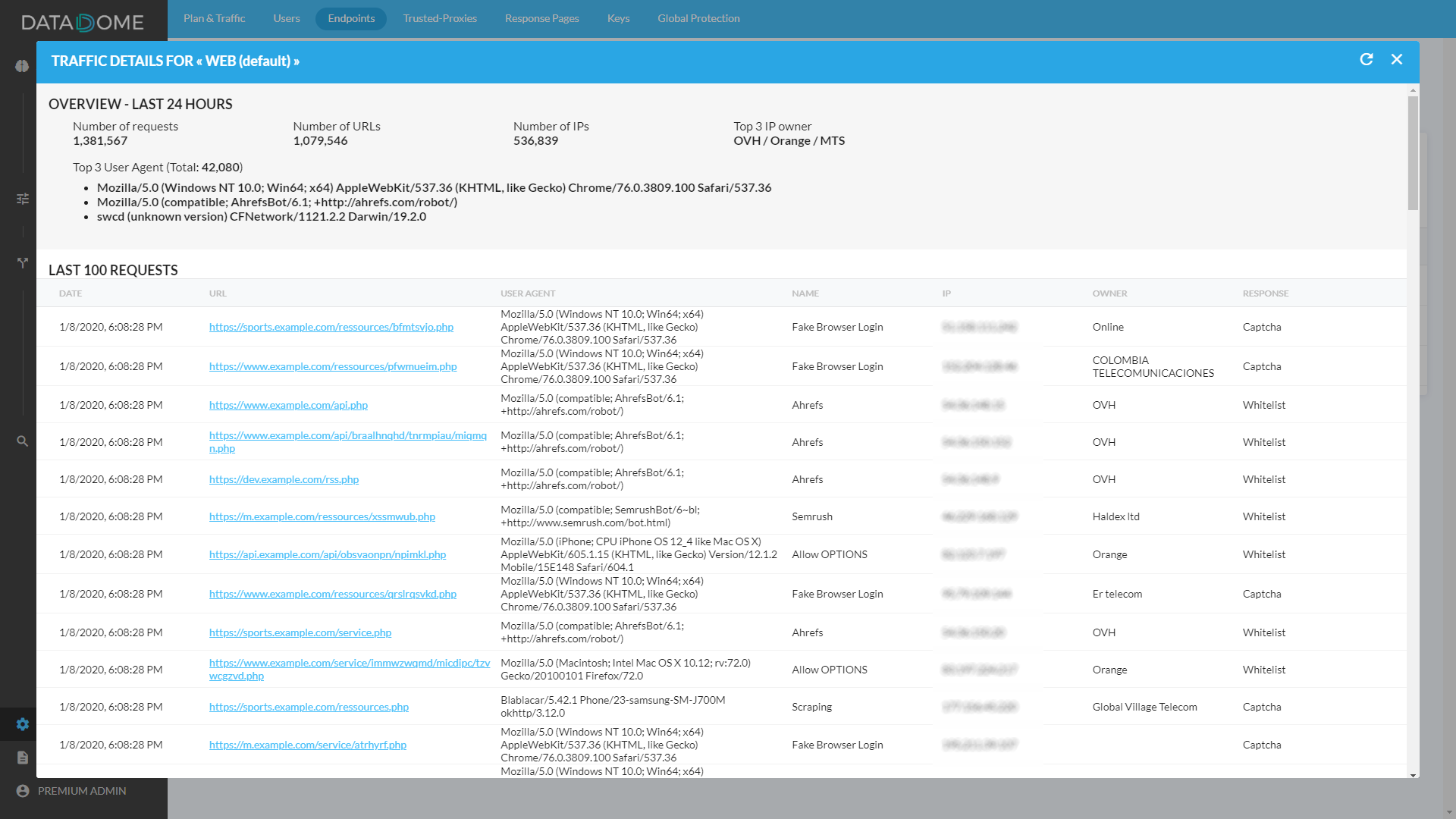The width and height of the screenshot is (1456, 819).
Task: Click the brain icon in sidebar
Action: [x=22, y=66]
